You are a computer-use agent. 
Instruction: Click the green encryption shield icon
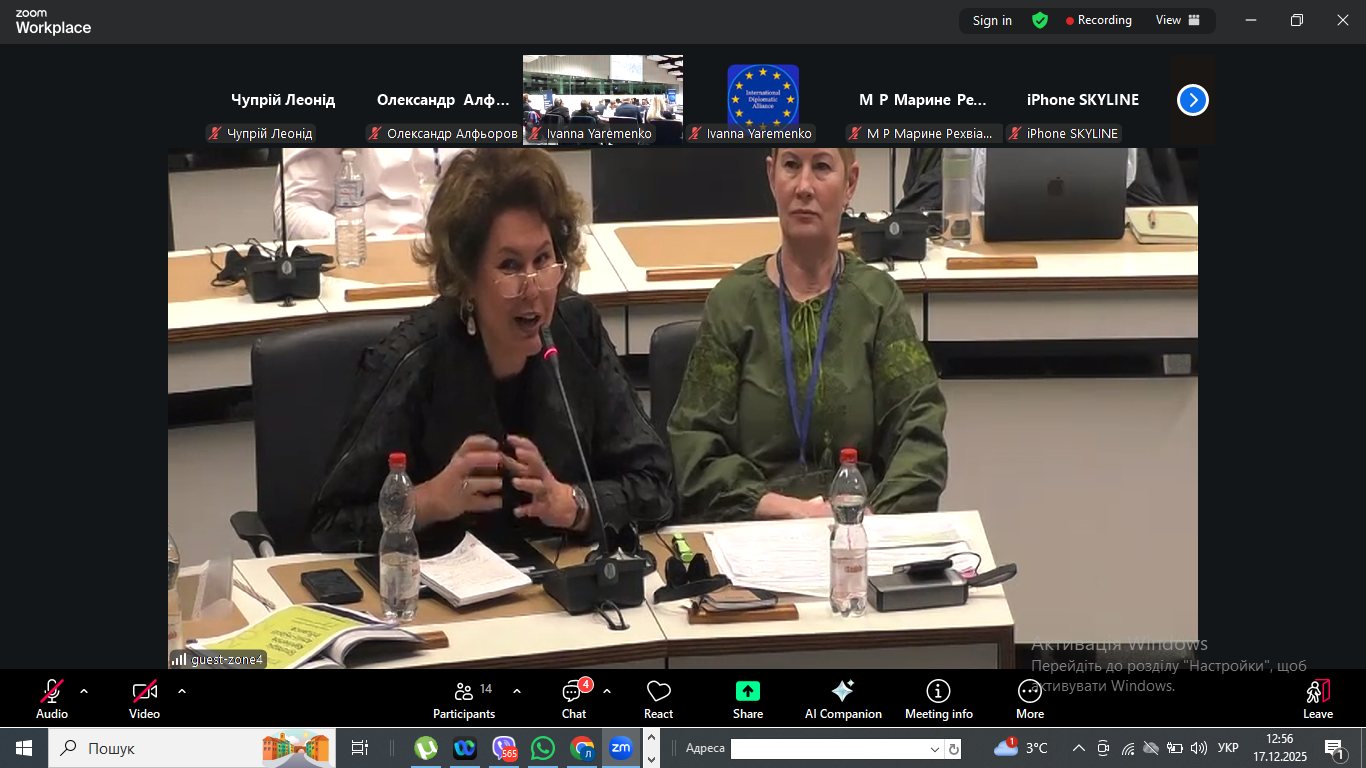[1040, 20]
